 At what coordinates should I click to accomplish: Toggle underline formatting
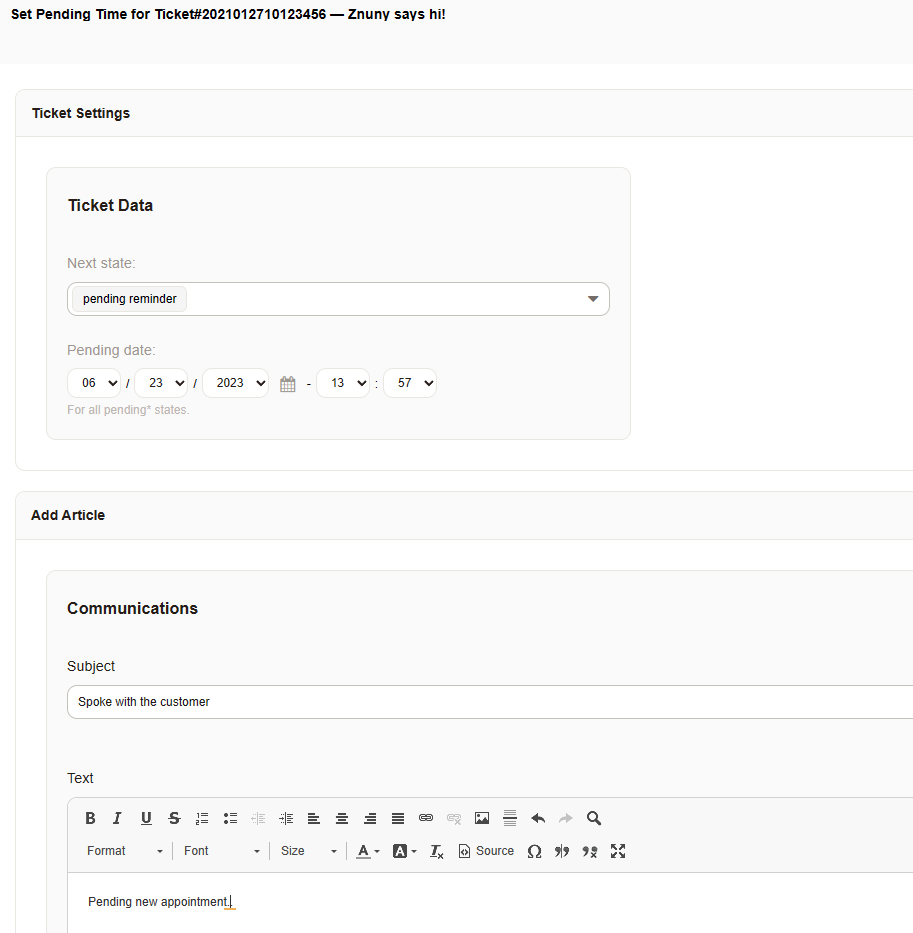(x=146, y=818)
